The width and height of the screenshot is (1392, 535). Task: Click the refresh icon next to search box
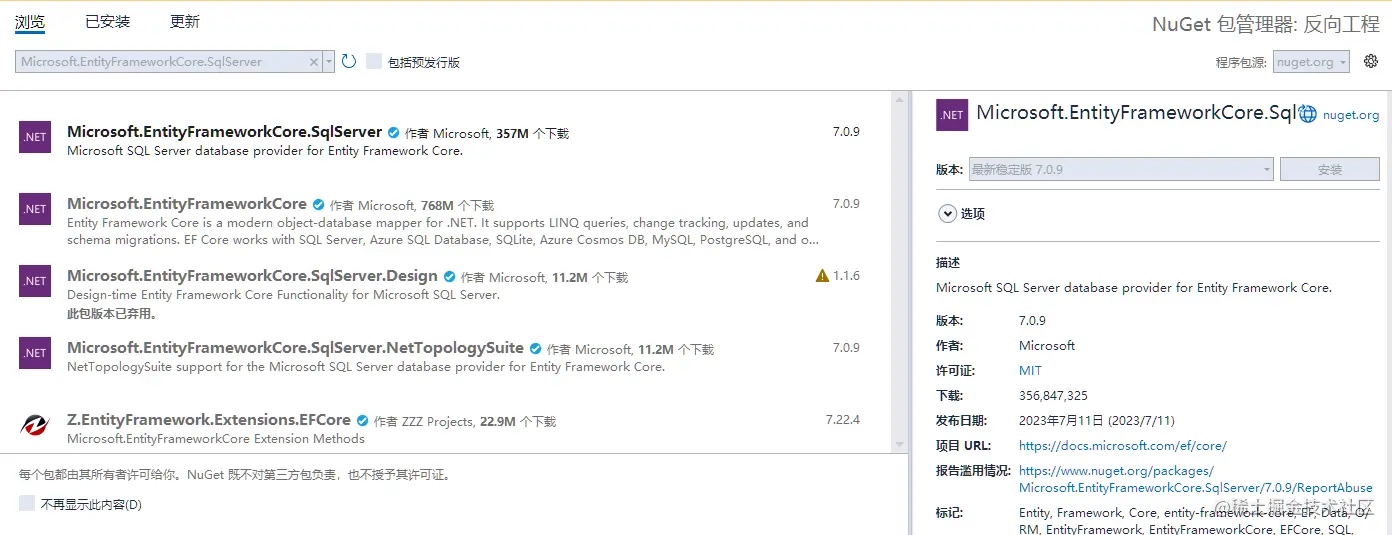(349, 61)
